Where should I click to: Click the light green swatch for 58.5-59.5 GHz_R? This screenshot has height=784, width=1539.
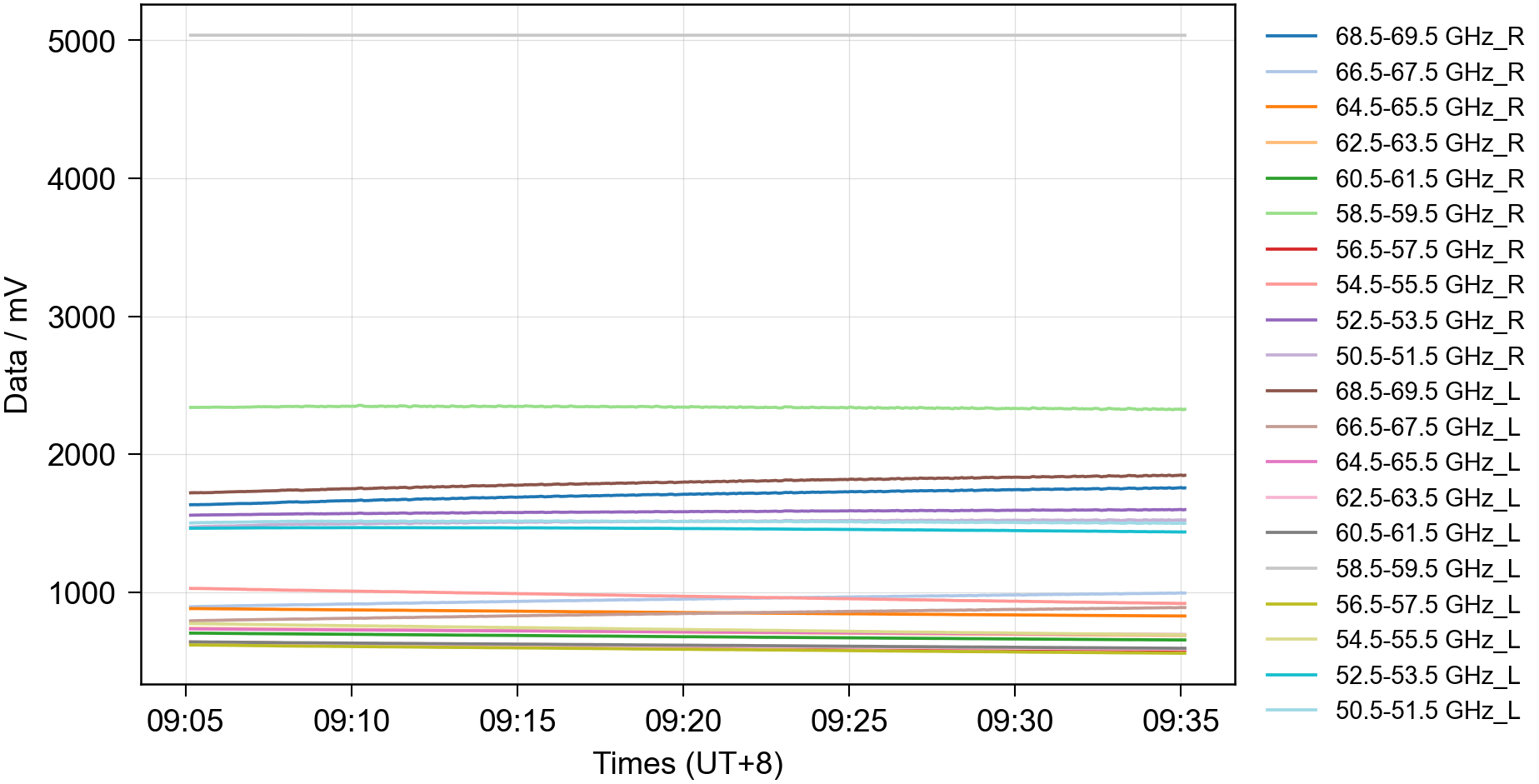pyautogui.click(x=1291, y=214)
